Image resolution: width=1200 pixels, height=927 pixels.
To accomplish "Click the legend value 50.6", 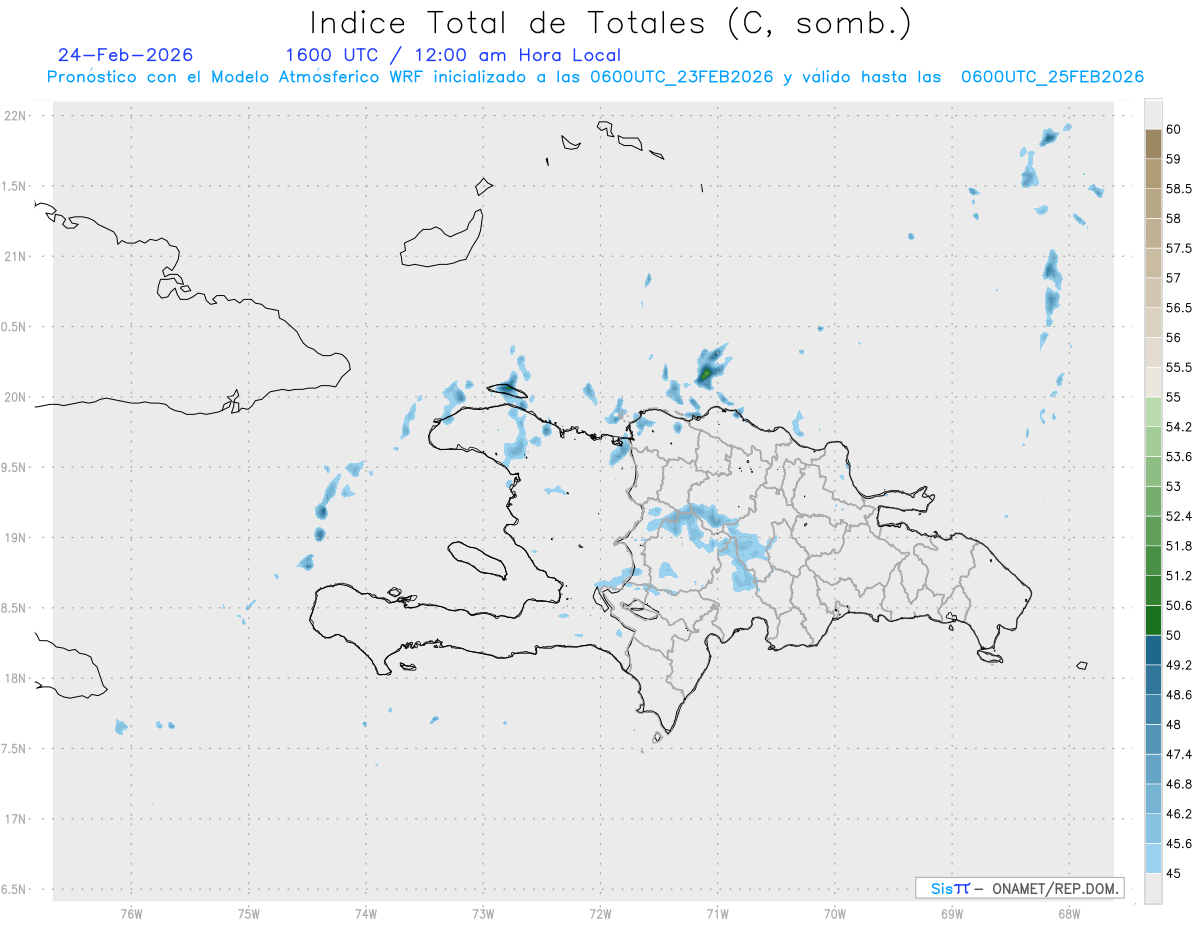I will click(x=1179, y=606).
